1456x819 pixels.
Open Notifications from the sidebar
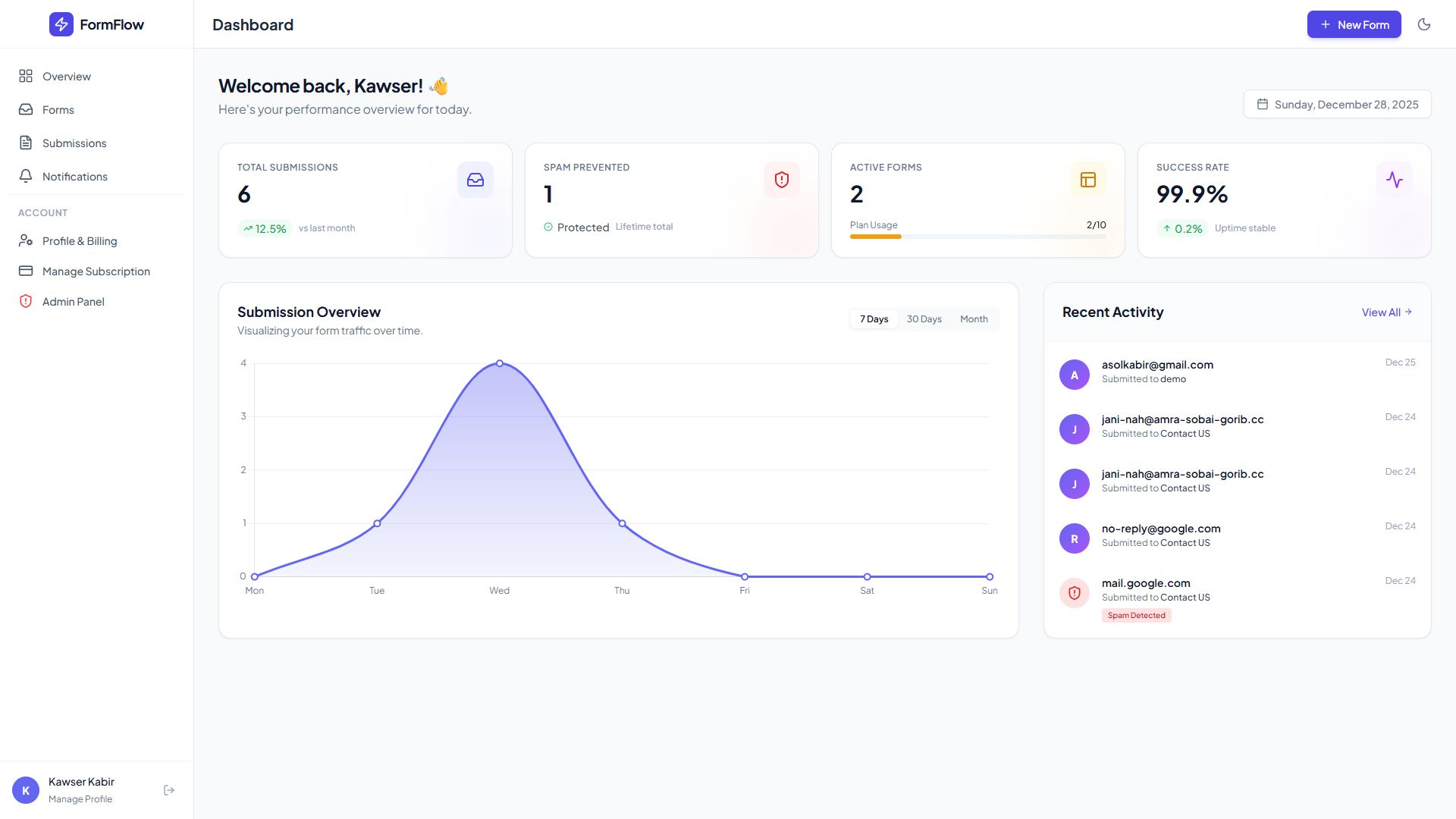click(74, 177)
